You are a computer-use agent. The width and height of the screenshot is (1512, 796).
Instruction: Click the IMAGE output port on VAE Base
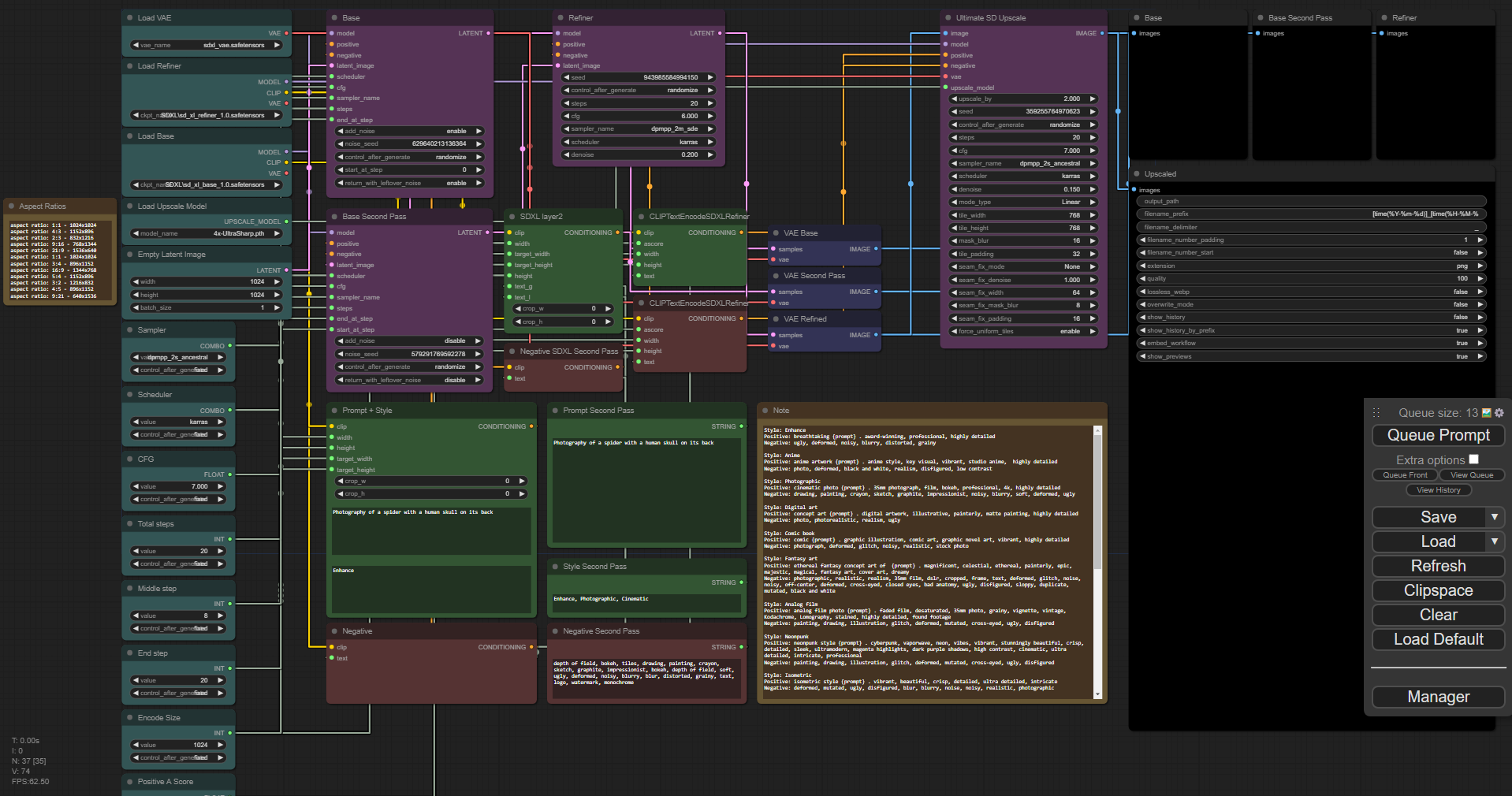(x=876, y=249)
